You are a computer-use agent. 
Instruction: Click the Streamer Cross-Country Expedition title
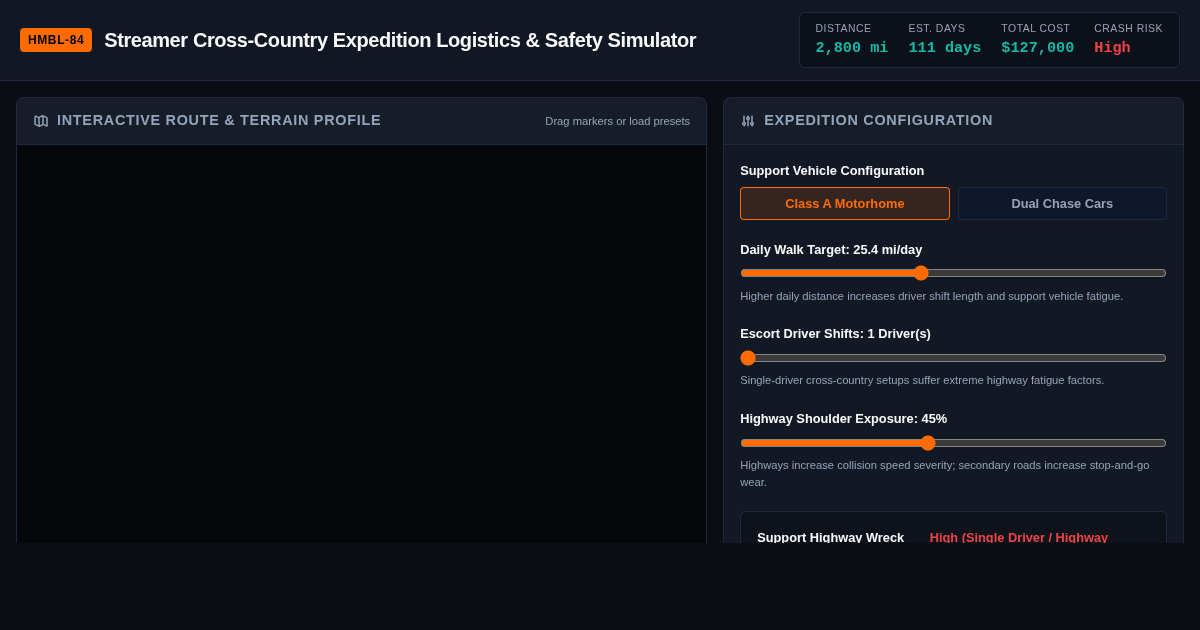point(400,40)
